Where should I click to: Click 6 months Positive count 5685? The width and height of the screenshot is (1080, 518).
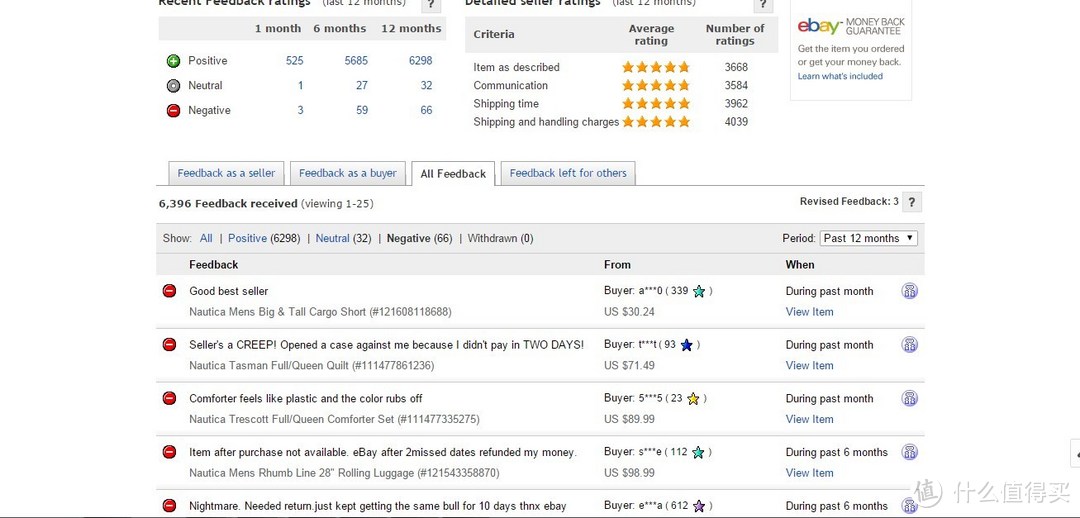[x=356, y=61]
